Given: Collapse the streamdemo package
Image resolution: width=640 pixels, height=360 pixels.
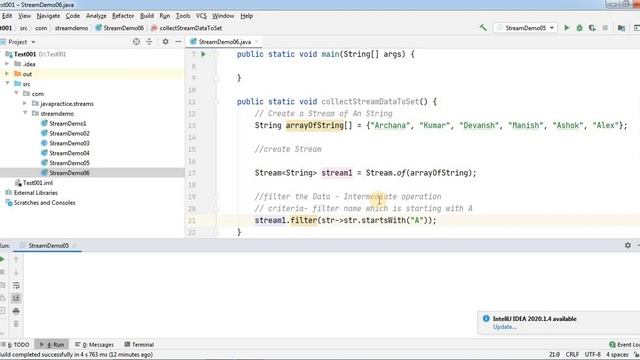Looking at the screenshot, I should pos(25,113).
